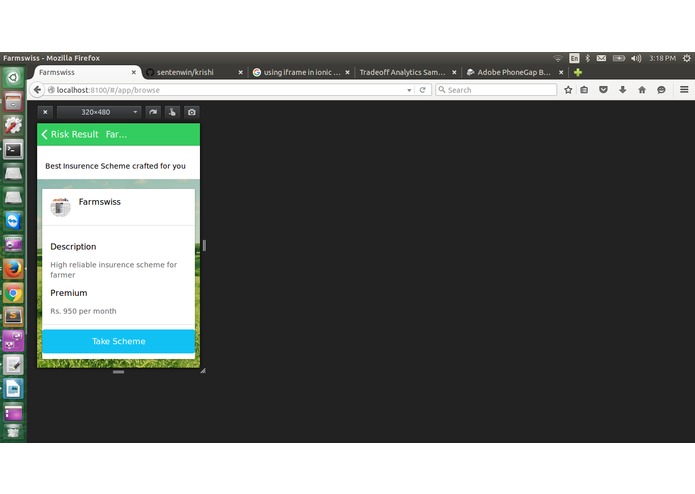Open the Tradeoff Analytics Sam... tab
This screenshot has width=695, height=494.
(x=402, y=72)
